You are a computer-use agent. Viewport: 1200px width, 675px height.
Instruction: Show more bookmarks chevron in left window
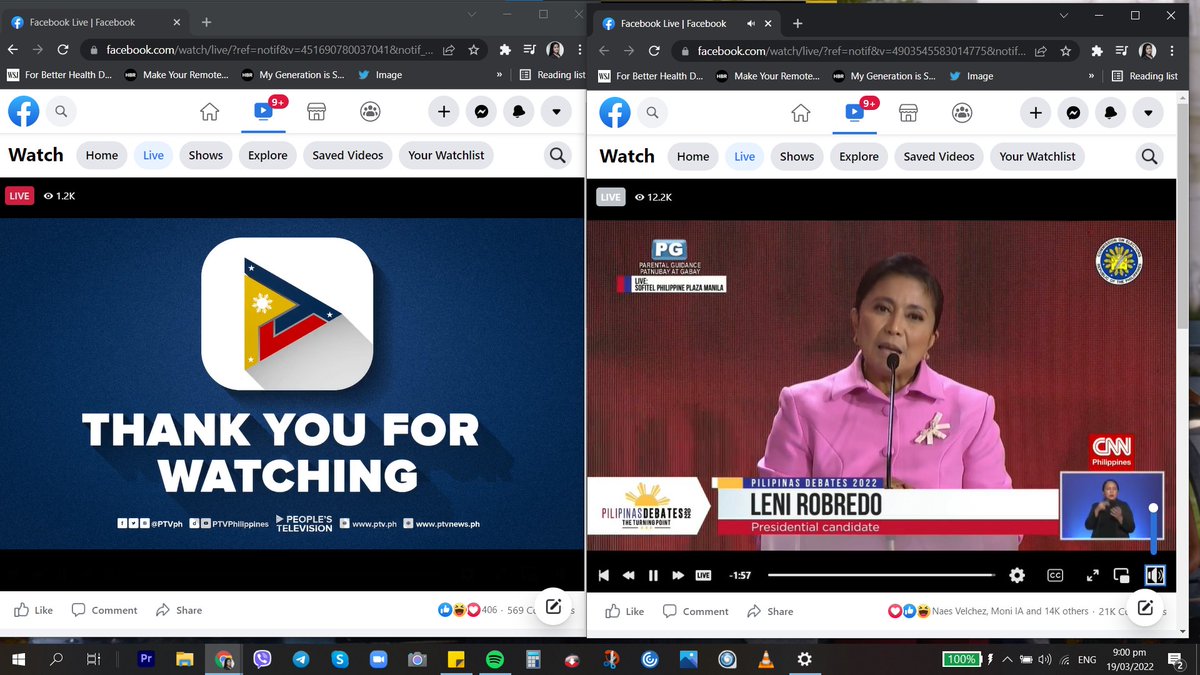point(499,74)
